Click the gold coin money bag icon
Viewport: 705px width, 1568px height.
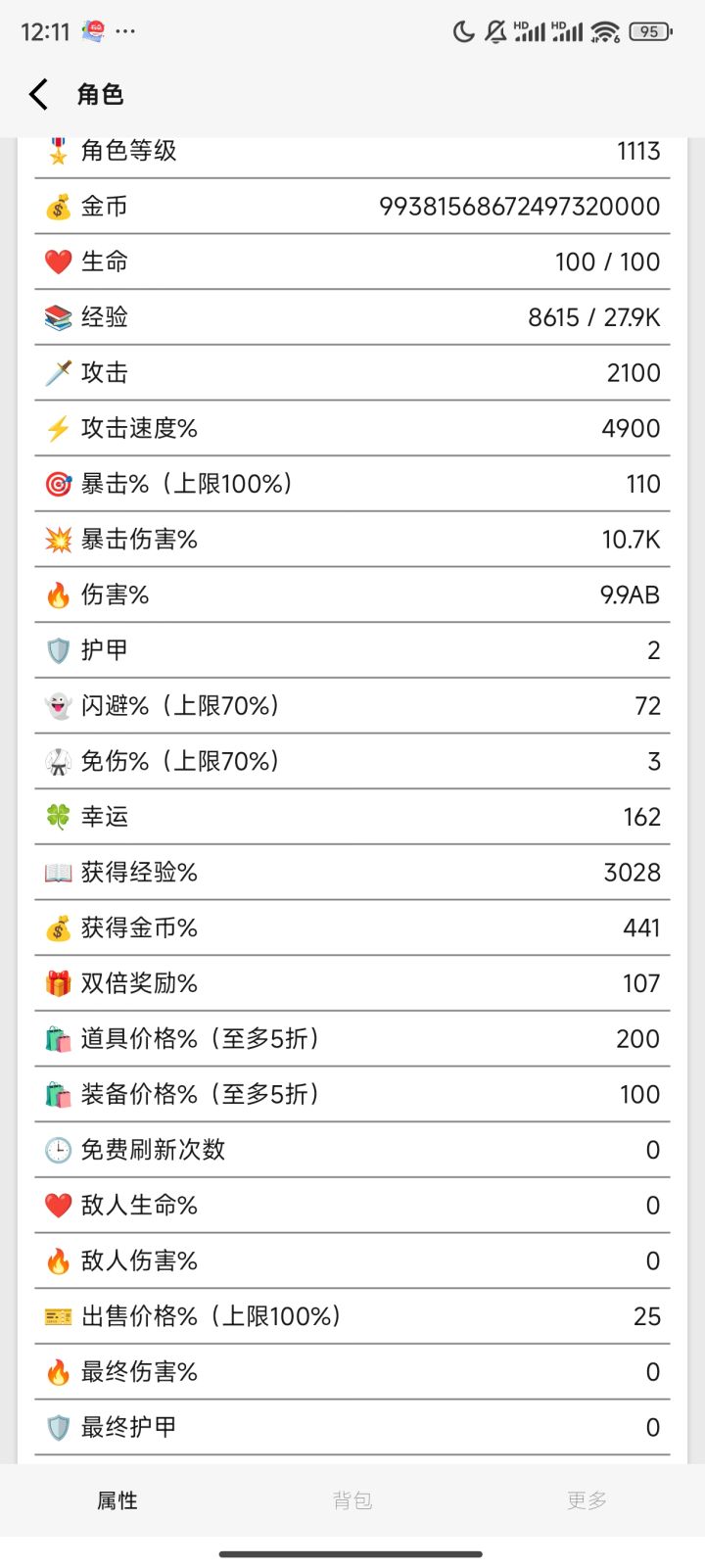tap(58, 207)
